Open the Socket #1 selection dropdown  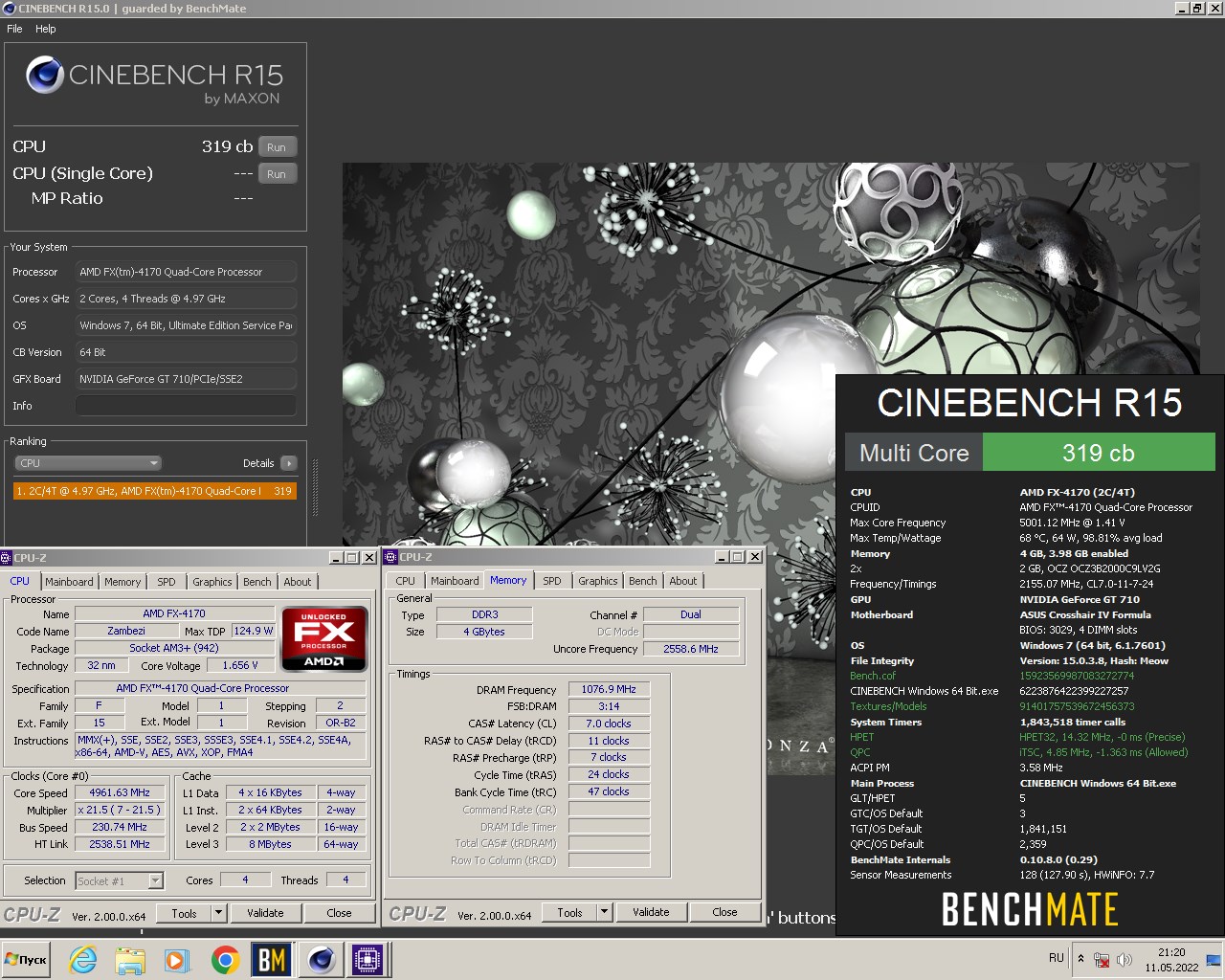click(120, 880)
